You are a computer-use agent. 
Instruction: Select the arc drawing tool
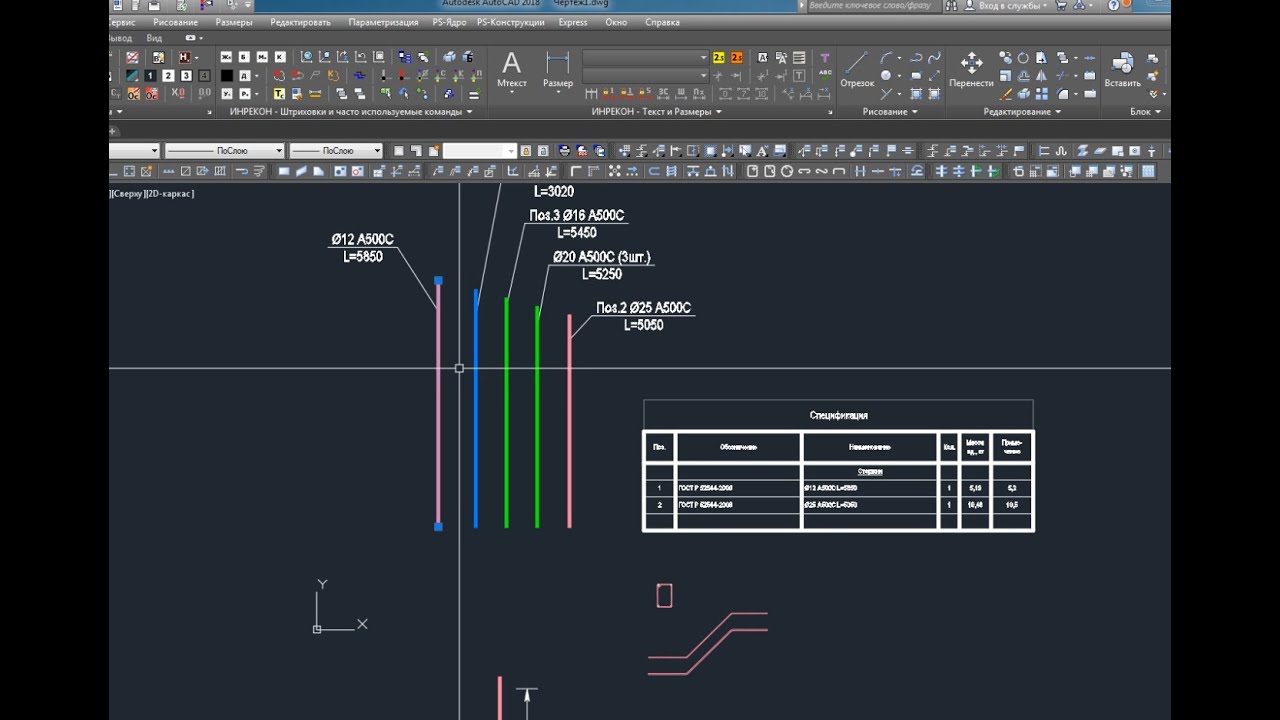pos(886,58)
